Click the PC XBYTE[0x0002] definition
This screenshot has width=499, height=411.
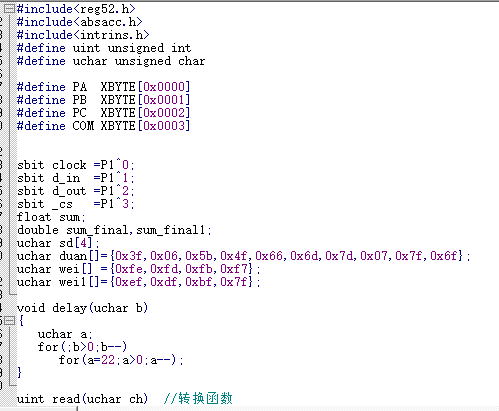(104, 113)
